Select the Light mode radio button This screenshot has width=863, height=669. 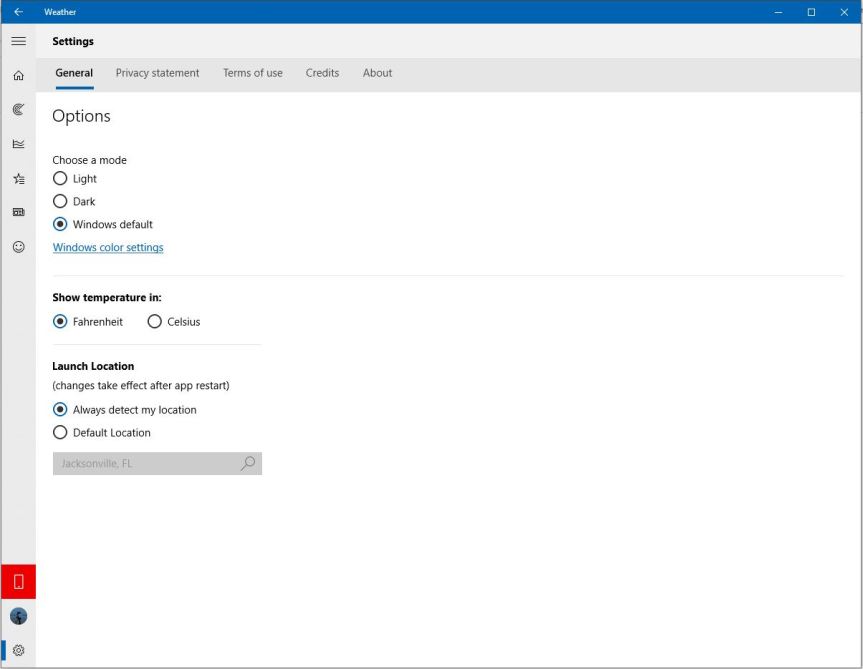60,179
